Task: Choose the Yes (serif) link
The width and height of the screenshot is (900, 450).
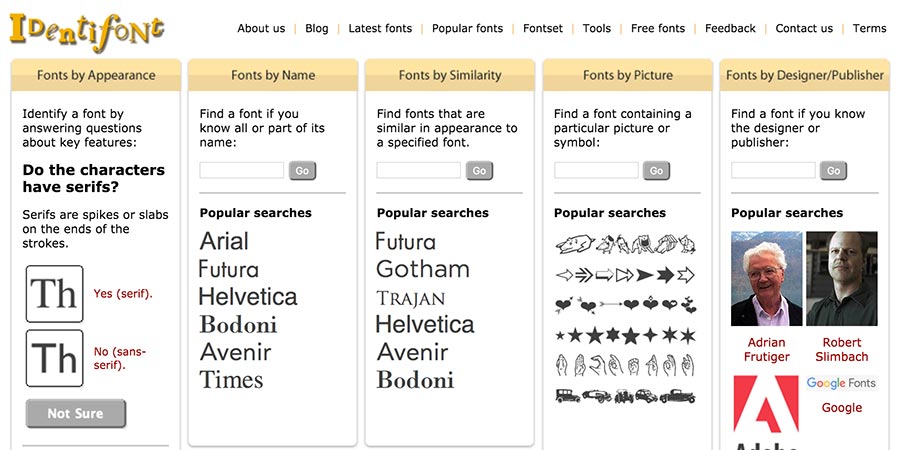Action: coord(123,294)
